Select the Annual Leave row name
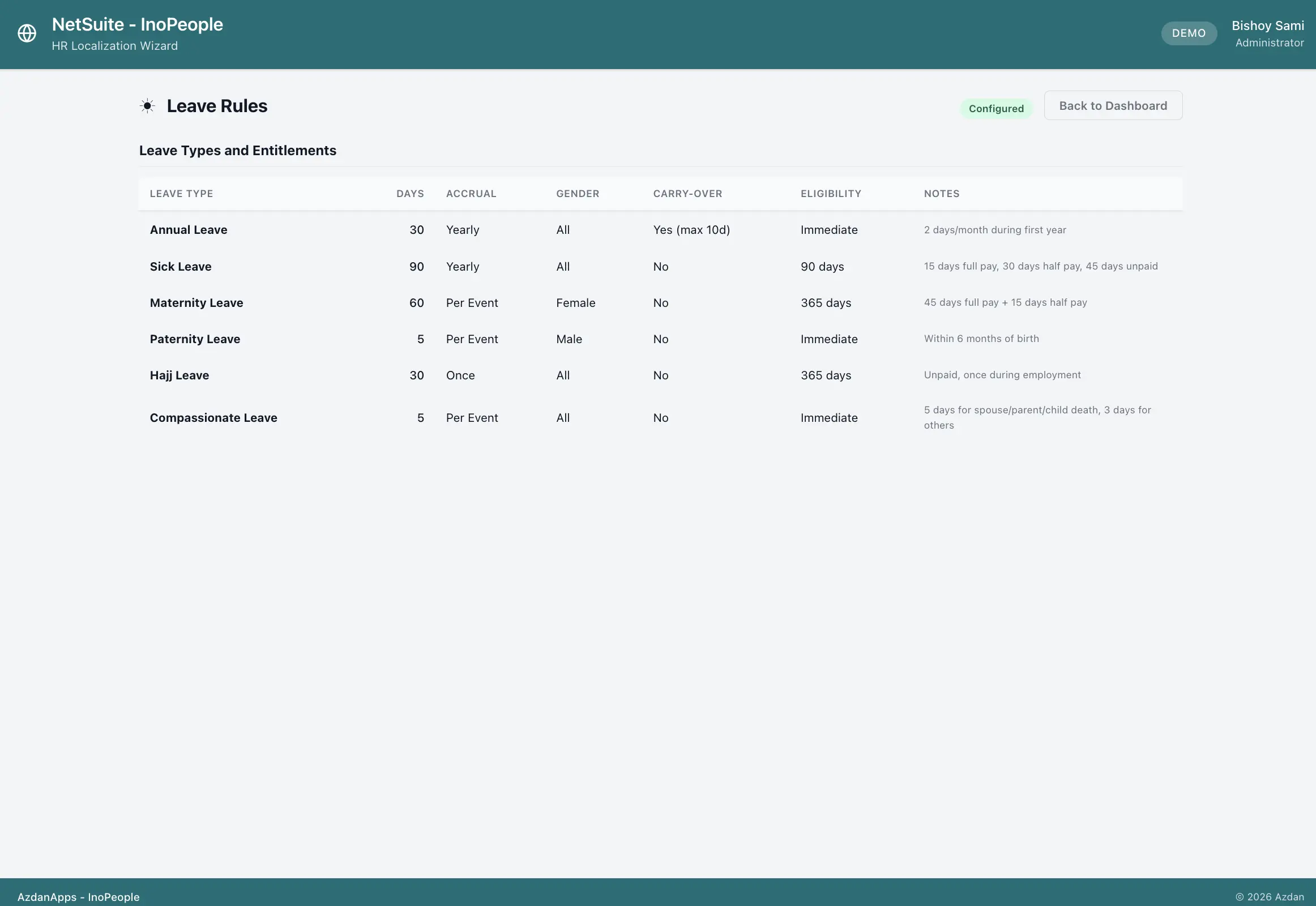1316x906 pixels. tap(189, 230)
